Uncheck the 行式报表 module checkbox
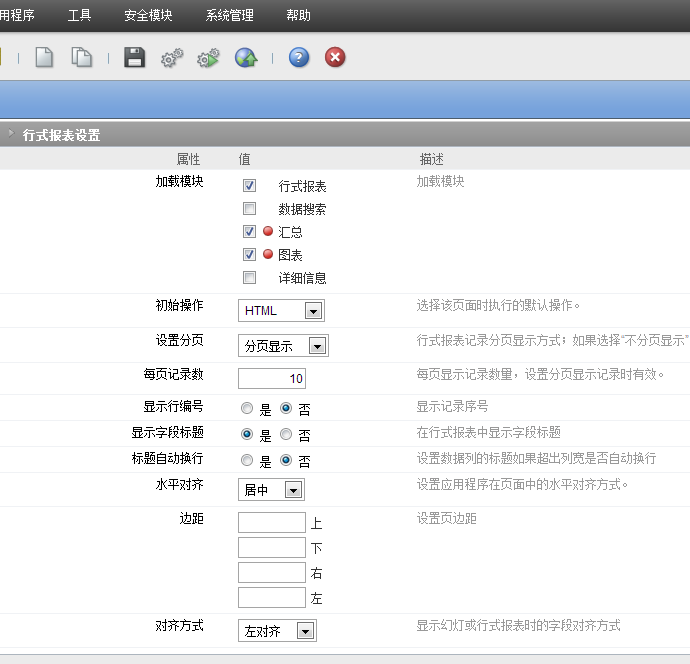The image size is (690, 664). 250,185
